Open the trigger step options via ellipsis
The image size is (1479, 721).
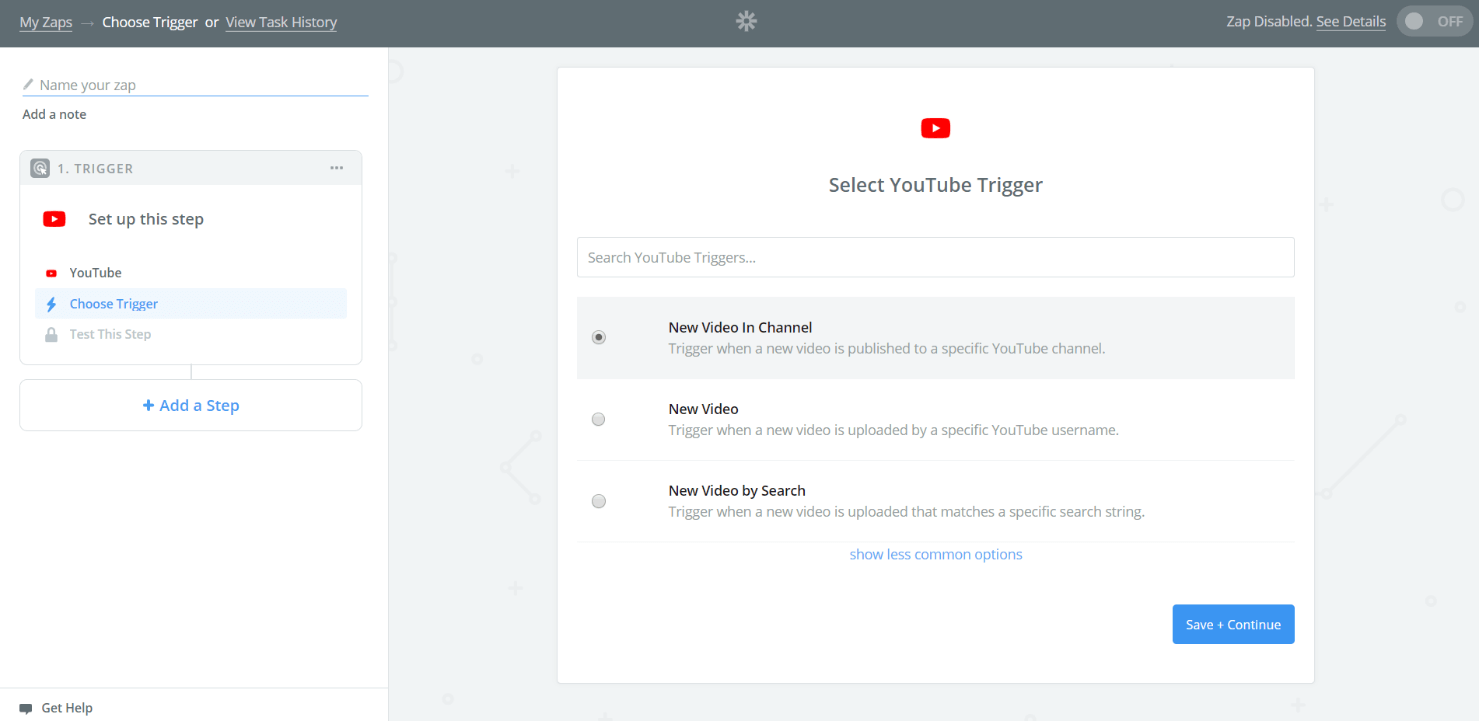pyautogui.click(x=336, y=167)
